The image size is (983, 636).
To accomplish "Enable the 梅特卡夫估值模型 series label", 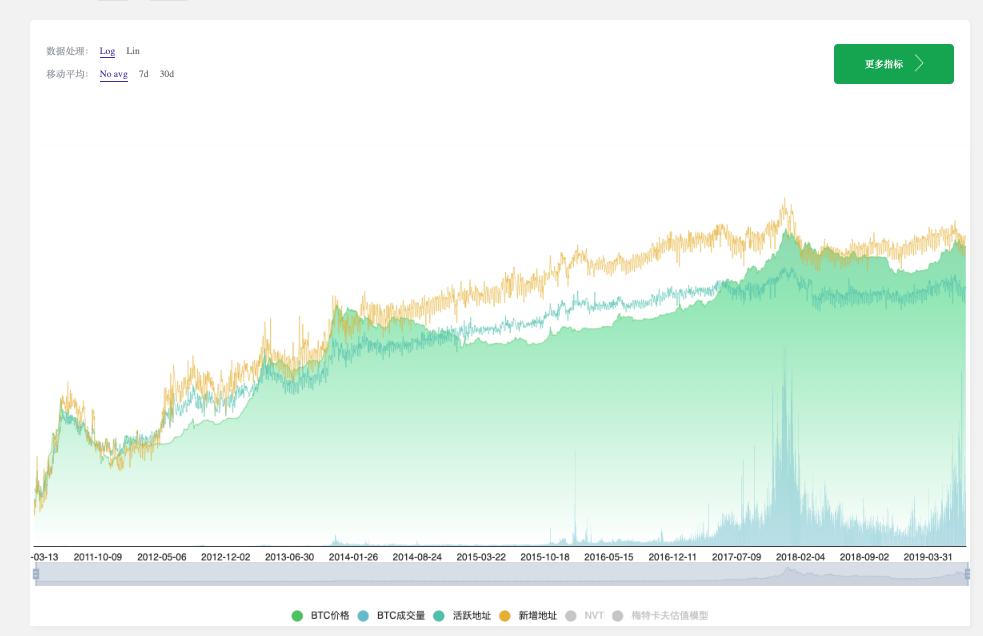I will (669, 616).
